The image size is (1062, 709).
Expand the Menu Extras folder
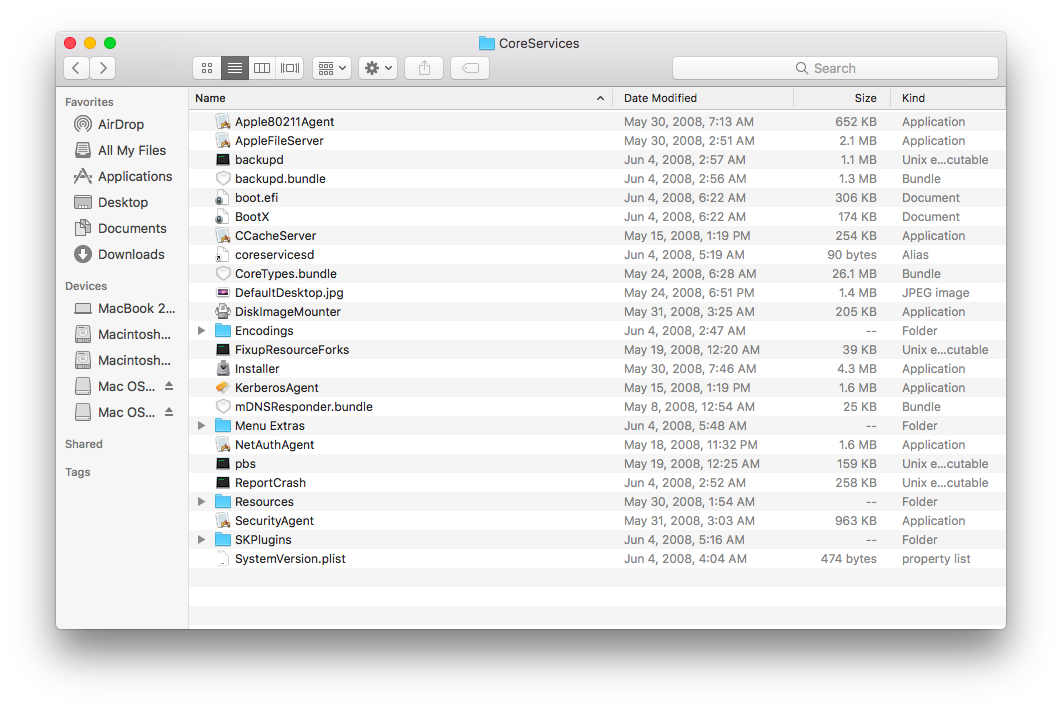click(x=201, y=425)
